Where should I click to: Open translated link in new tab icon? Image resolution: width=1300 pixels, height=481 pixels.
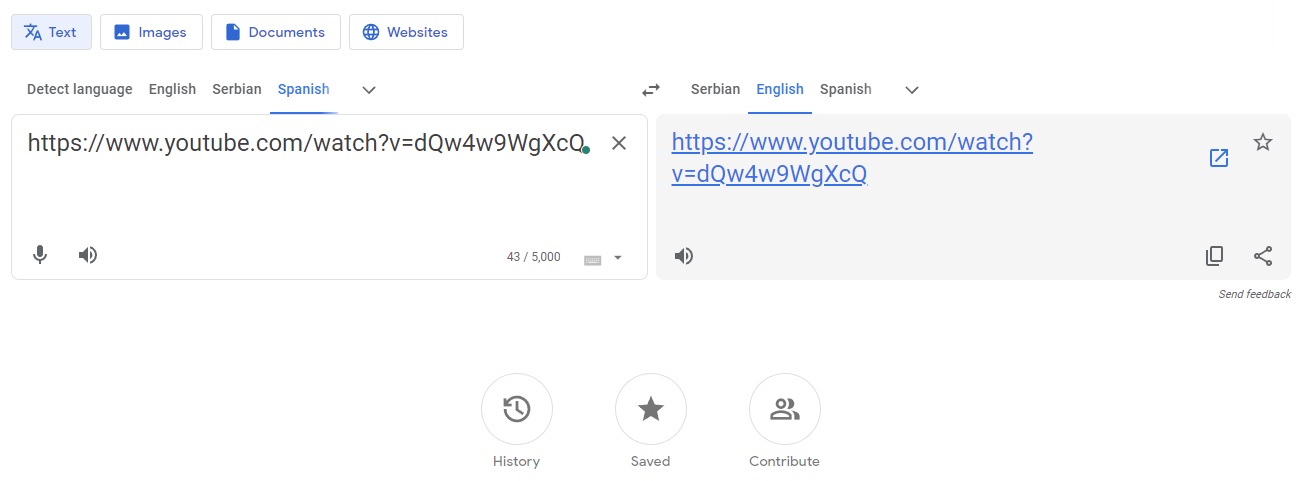coord(1219,158)
